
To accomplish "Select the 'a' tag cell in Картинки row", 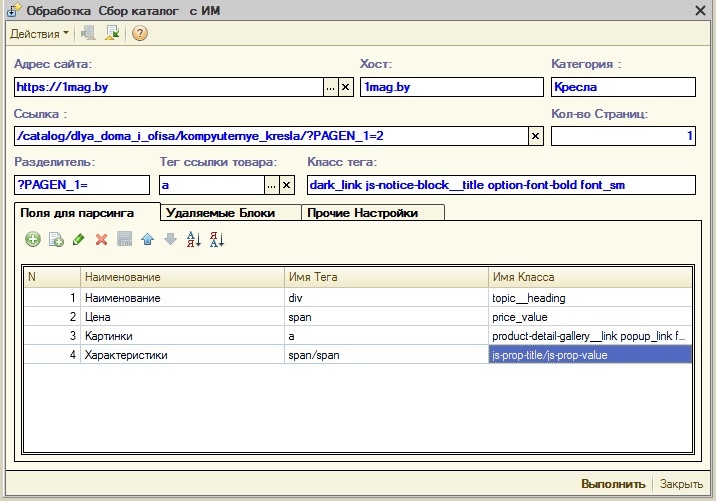I will [x=386, y=336].
